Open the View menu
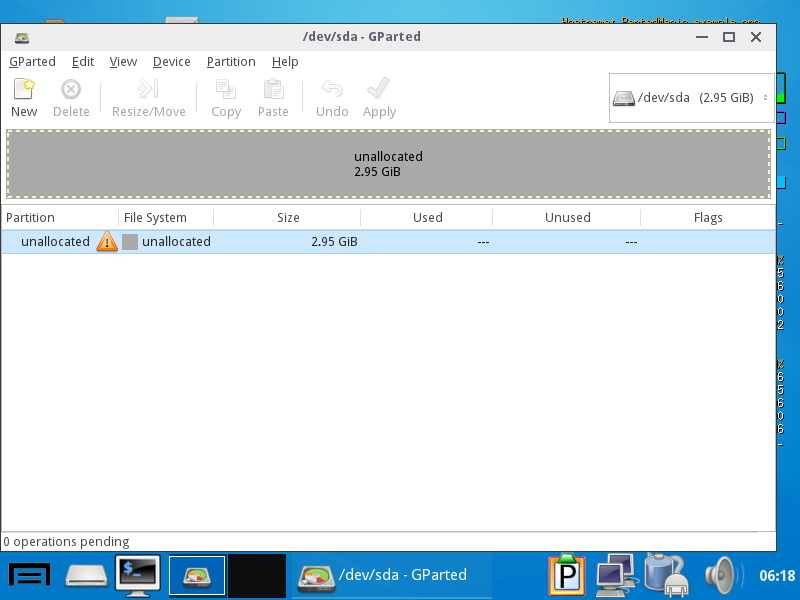 pos(123,61)
